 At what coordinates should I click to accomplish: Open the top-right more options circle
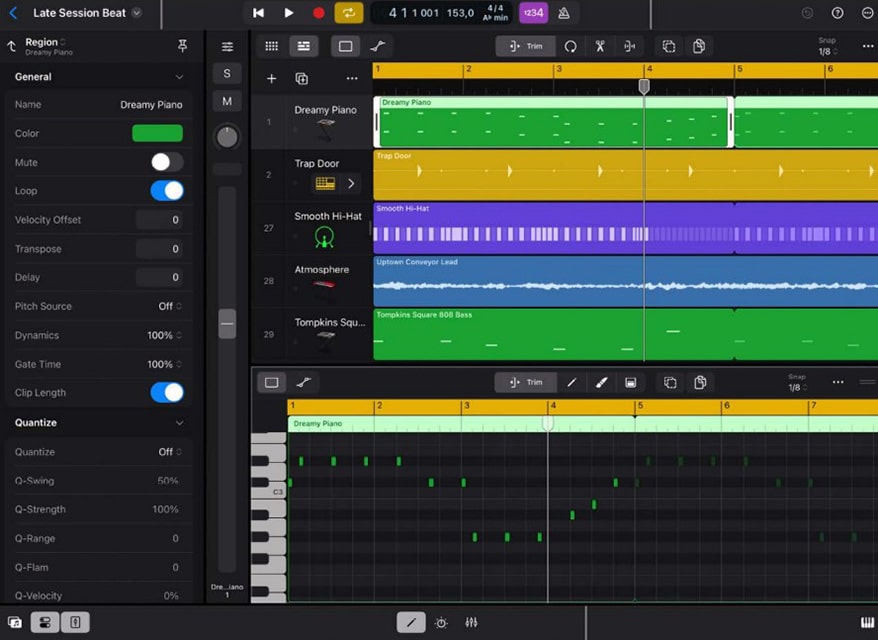[867, 13]
